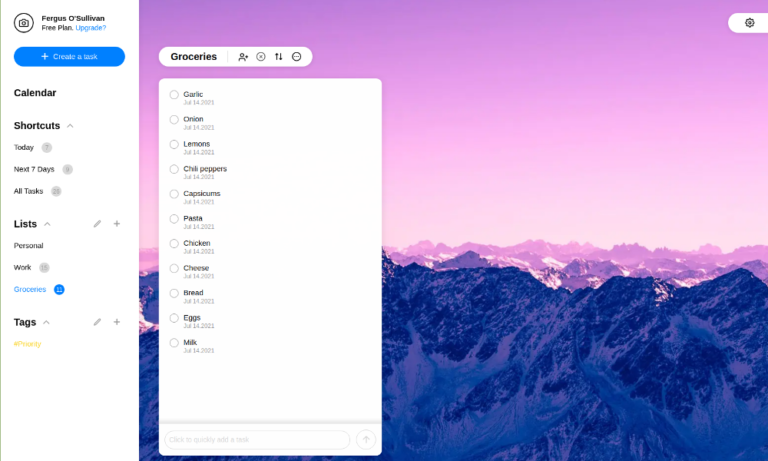The image size is (768, 461).
Task: Open the Chili peppers task name
Action: pyautogui.click(x=205, y=169)
